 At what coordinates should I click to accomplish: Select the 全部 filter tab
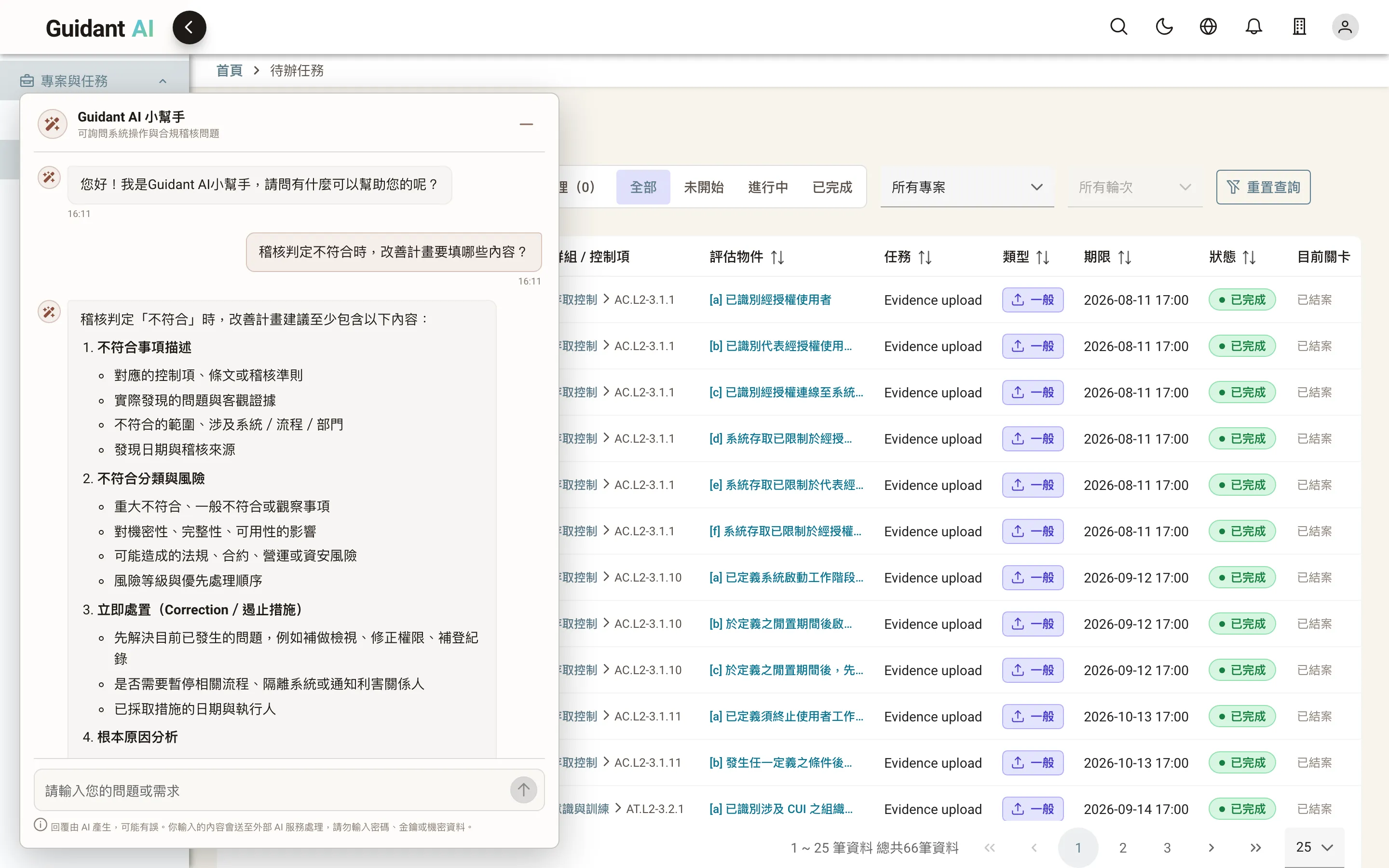pos(643,187)
